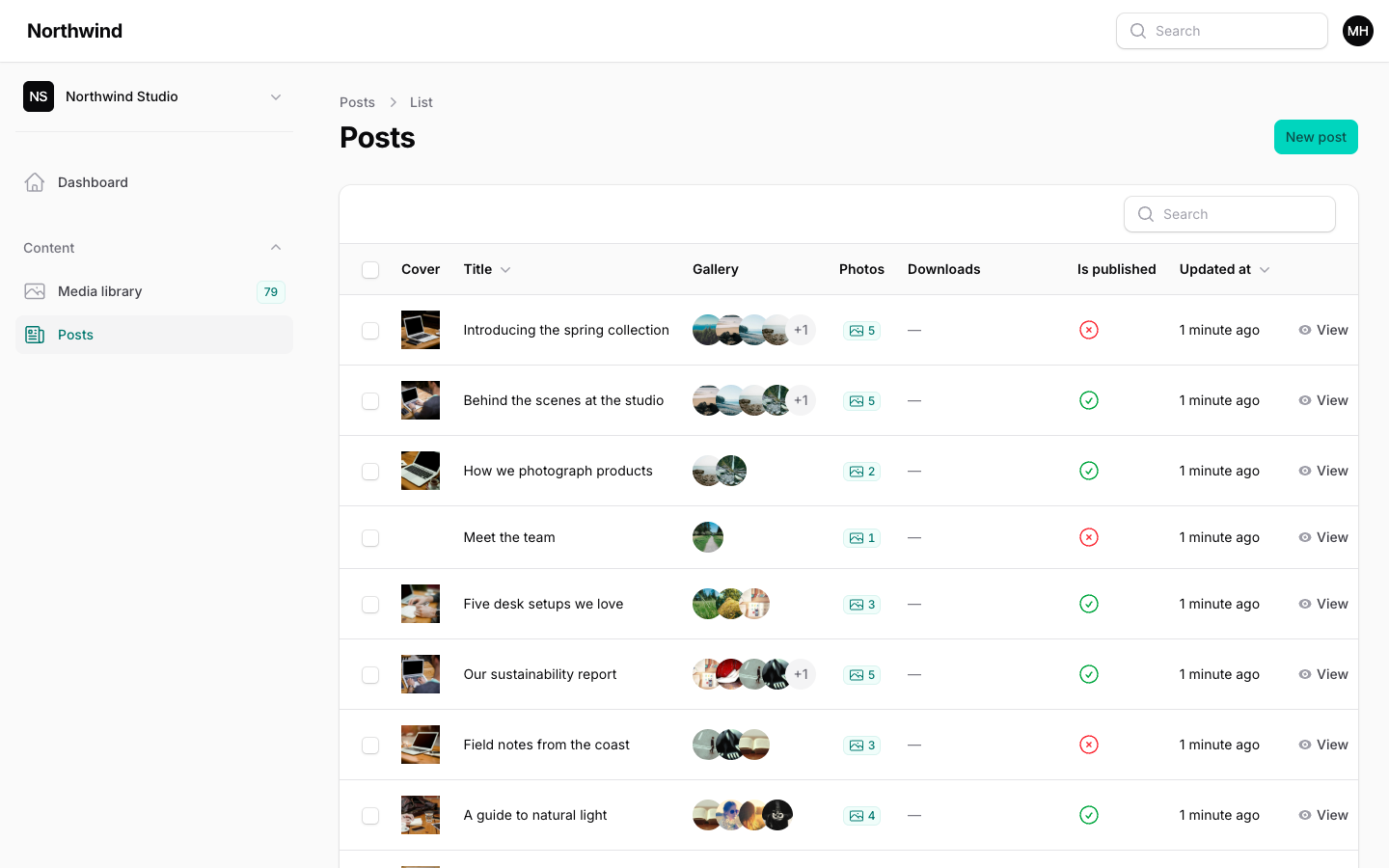
Task: Select the Meet the team row checkbox
Action: point(370,538)
